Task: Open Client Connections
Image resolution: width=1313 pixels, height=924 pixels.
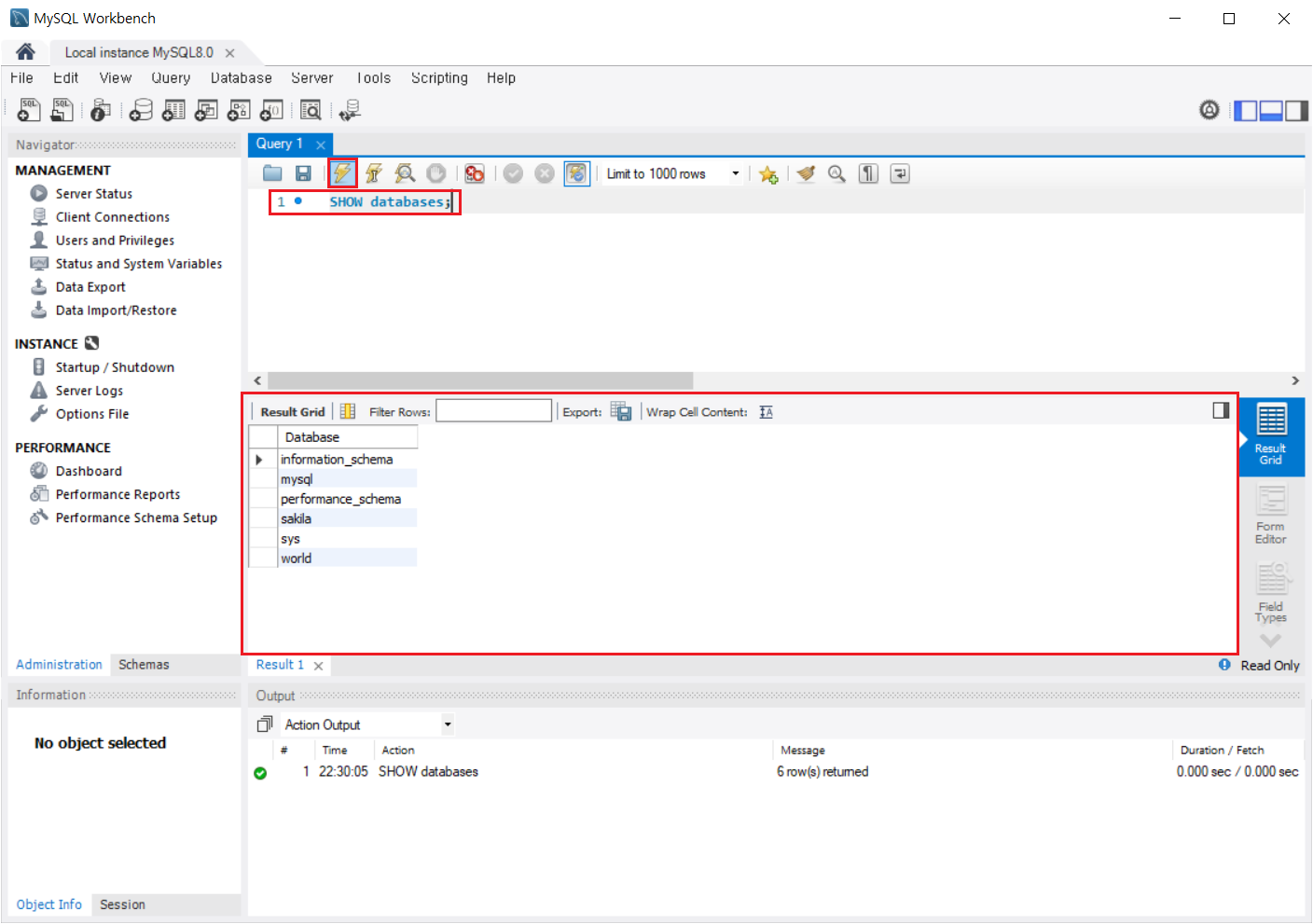Action: (x=112, y=217)
